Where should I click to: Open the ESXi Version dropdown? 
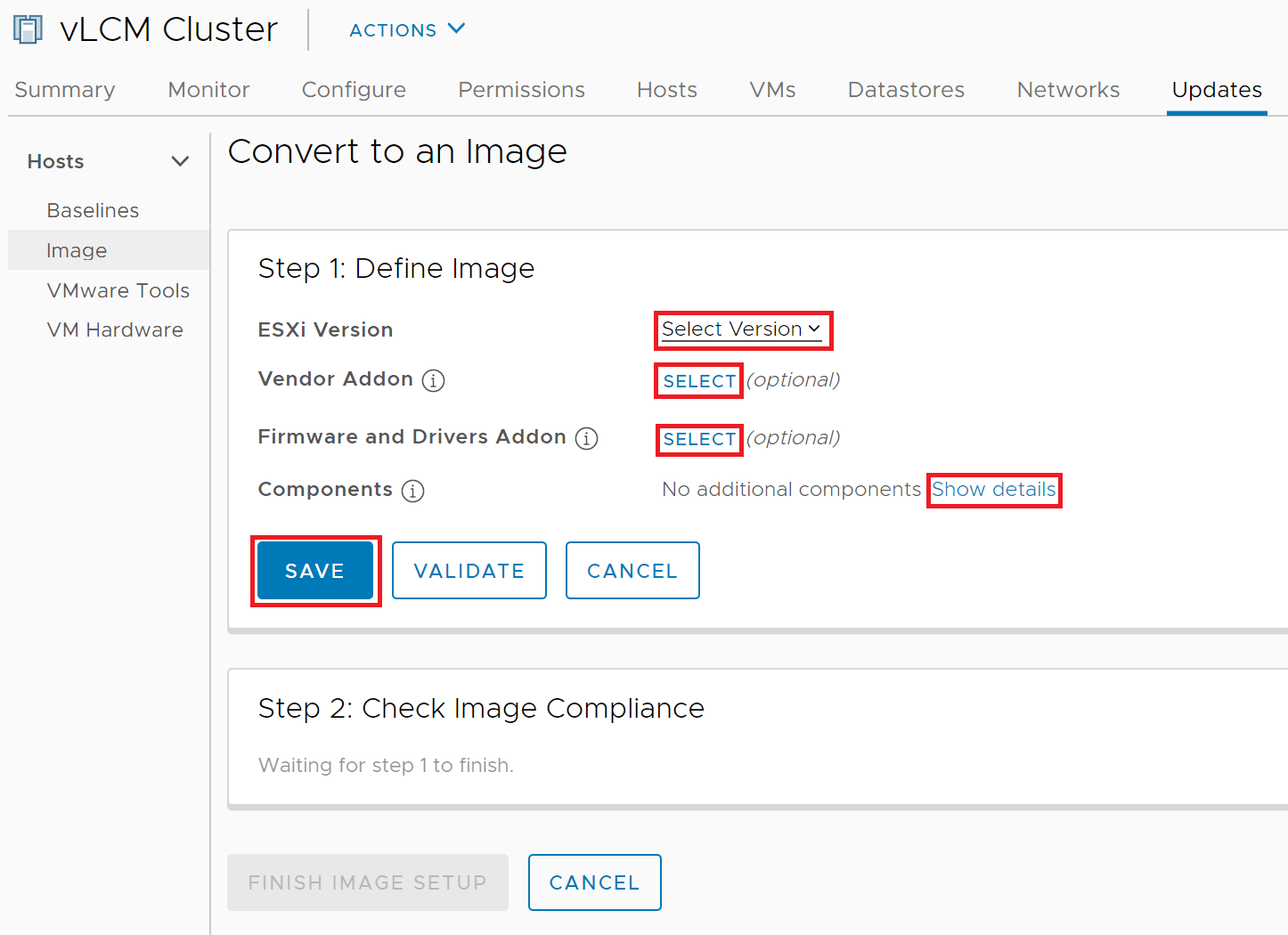coord(742,329)
